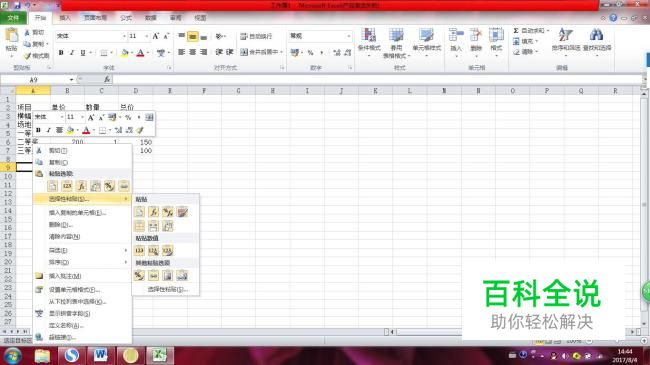The height and width of the screenshot is (365, 650).
Task: Toggle Italic on the mini toolbar
Action: (x=49, y=130)
